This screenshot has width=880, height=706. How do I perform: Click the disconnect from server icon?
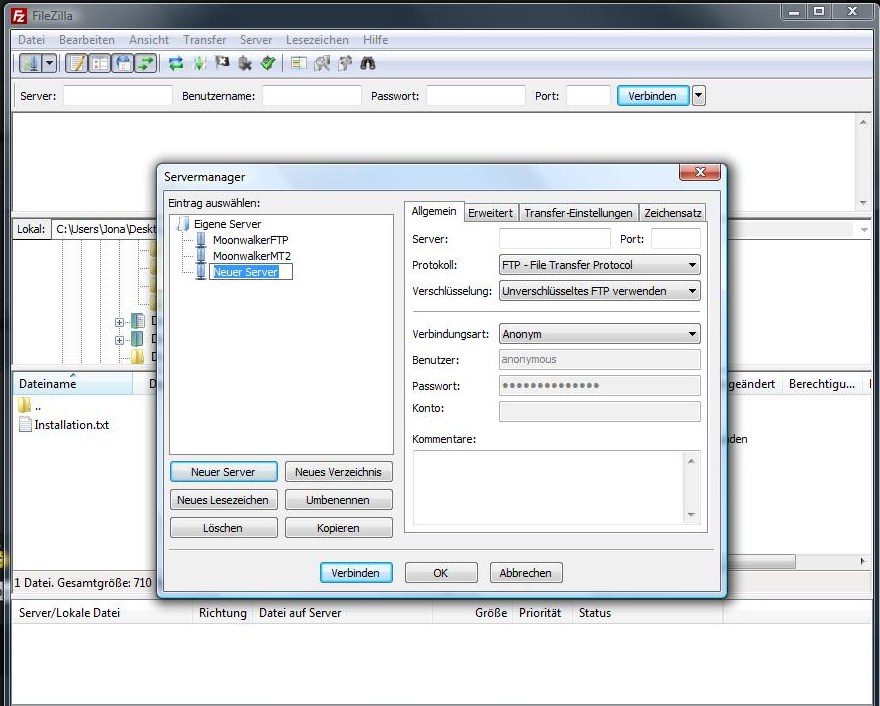pos(245,63)
